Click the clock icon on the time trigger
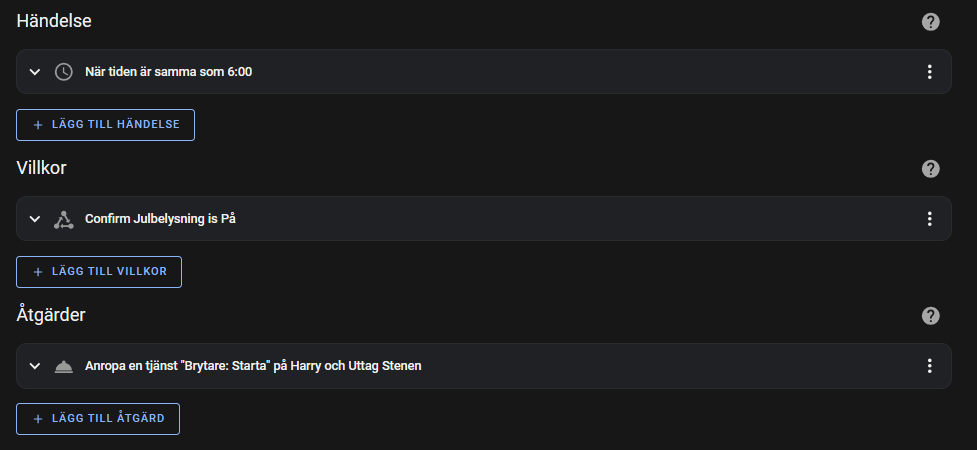Viewport: 977px width, 450px height. [x=64, y=72]
